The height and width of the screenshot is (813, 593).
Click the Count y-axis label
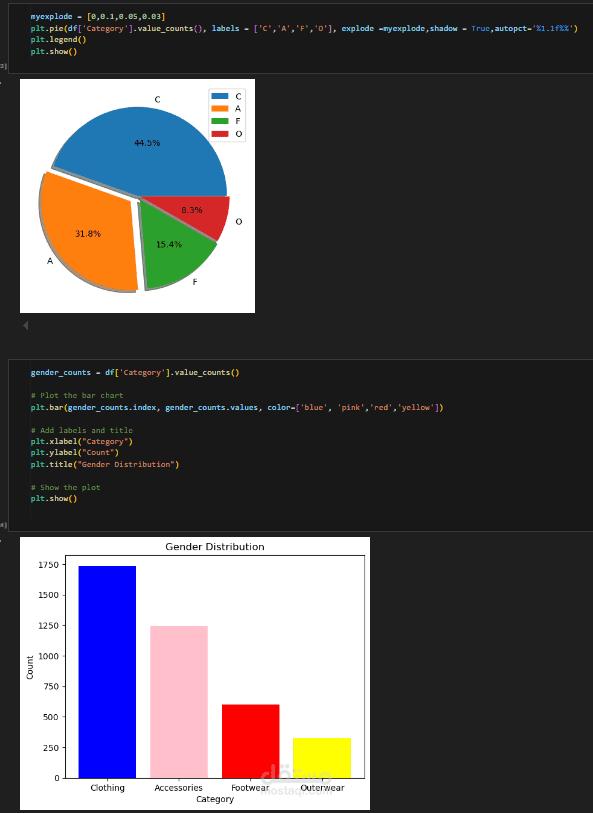pos(30,667)
